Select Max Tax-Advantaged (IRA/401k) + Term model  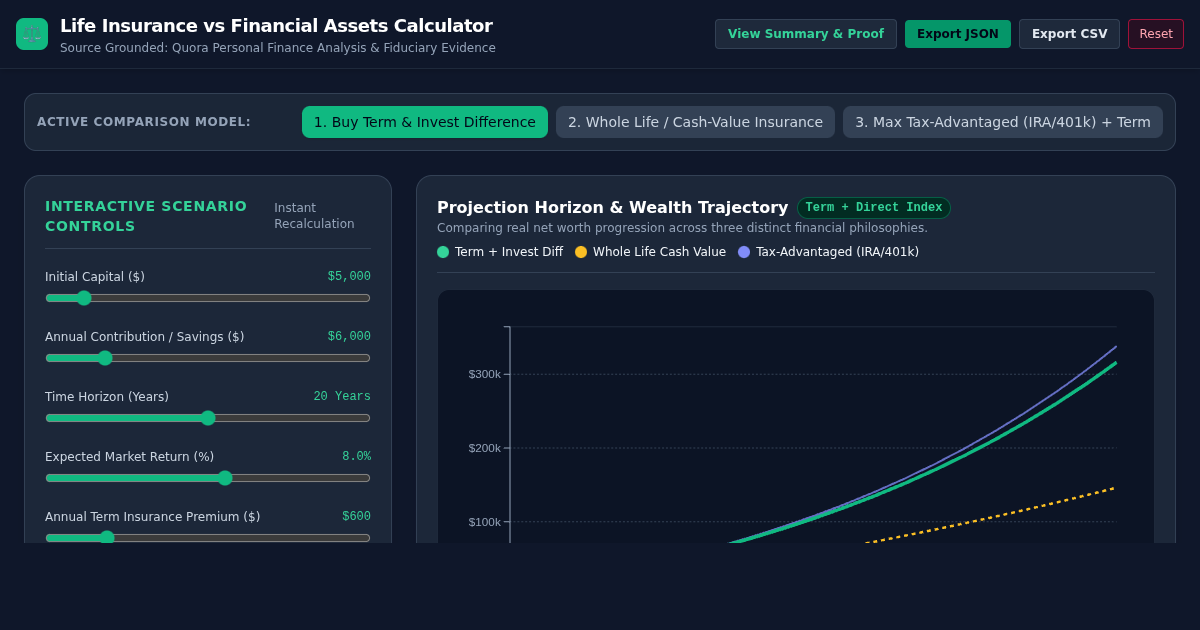click(1003, 122)
